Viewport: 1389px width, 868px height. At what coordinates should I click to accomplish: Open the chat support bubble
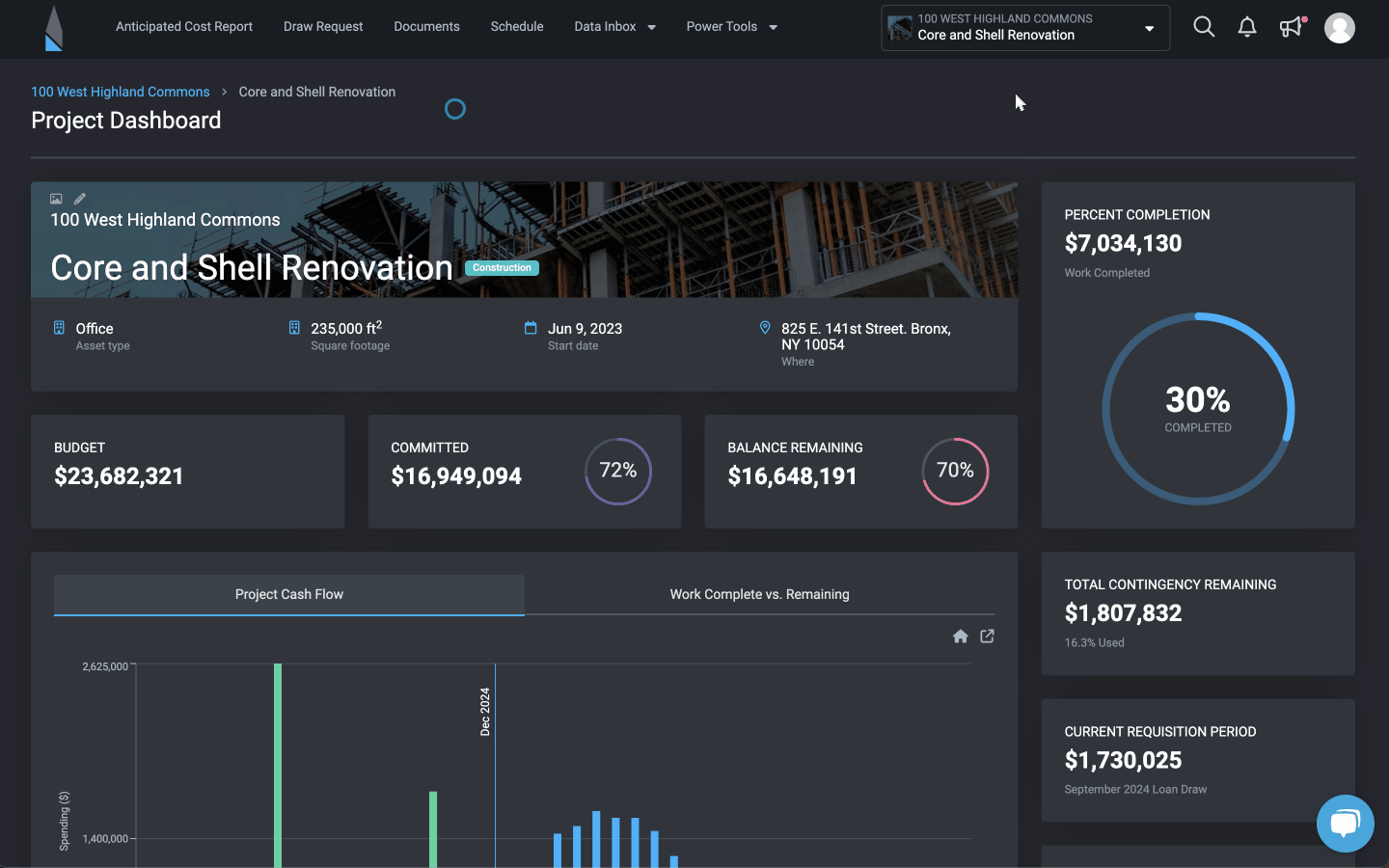click(x=1346, y=824)
